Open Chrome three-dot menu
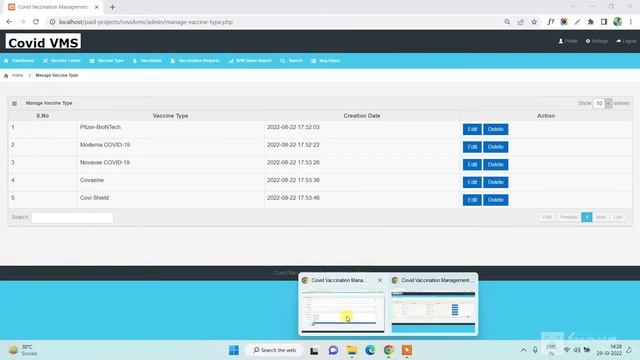This screenshot has height=360, width=640. [631, 22]
